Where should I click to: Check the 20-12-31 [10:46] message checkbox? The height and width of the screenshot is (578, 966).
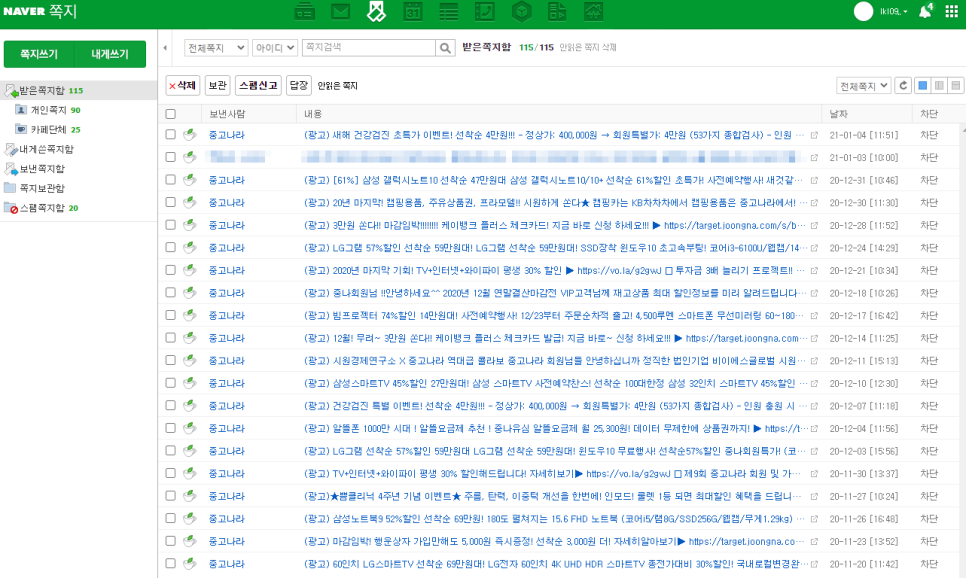click(x=171, y=180)
